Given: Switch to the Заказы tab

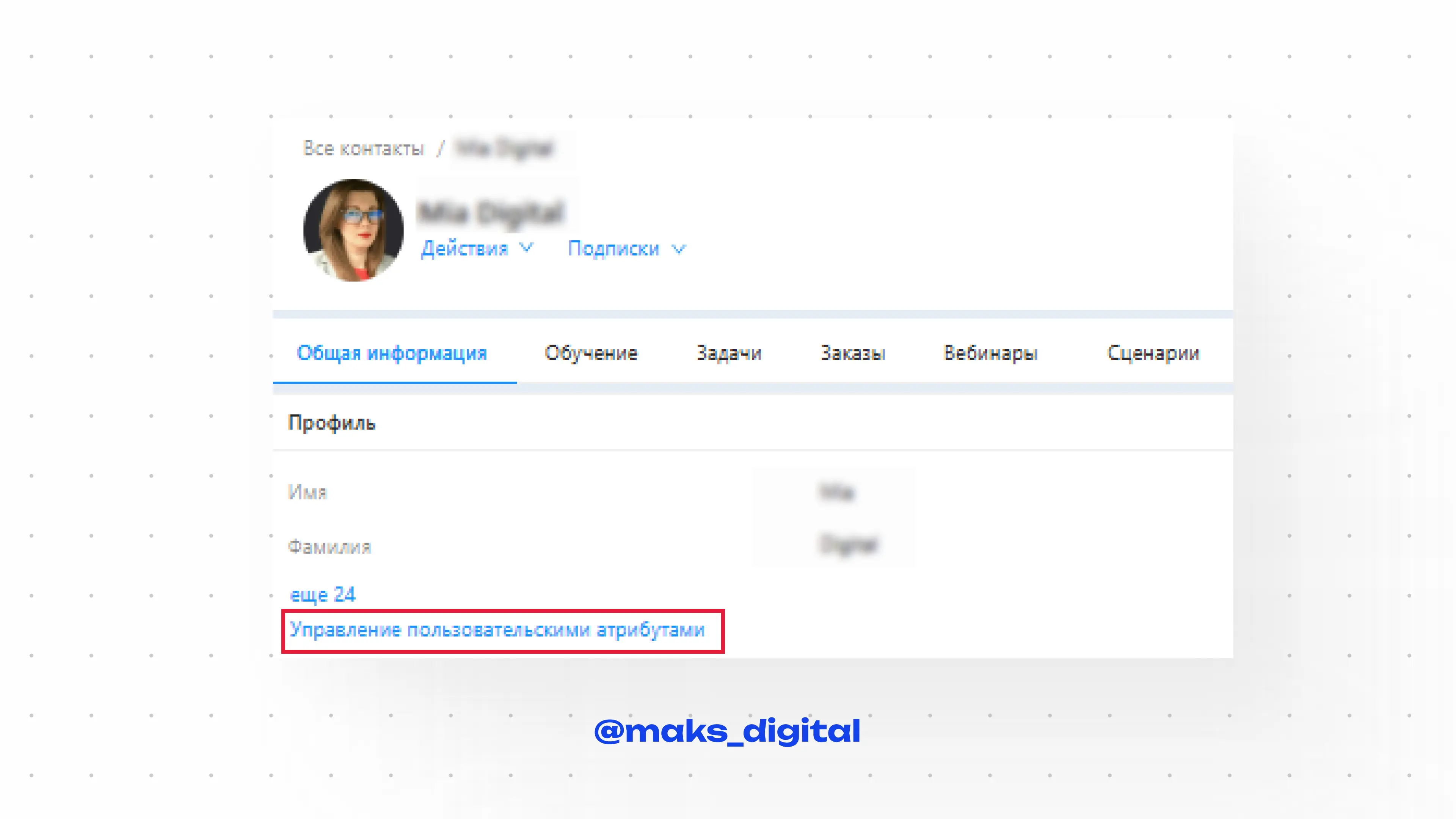Looking at the screenshot, I should [852, 353].
